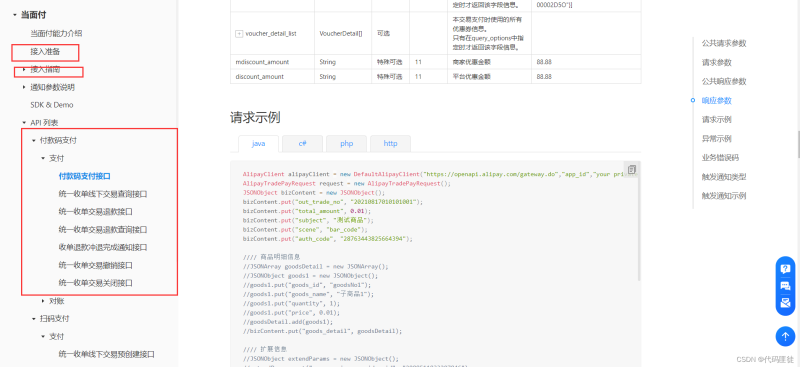Switch to the http code tab
The image size is (800, 367).
point(390,143)
